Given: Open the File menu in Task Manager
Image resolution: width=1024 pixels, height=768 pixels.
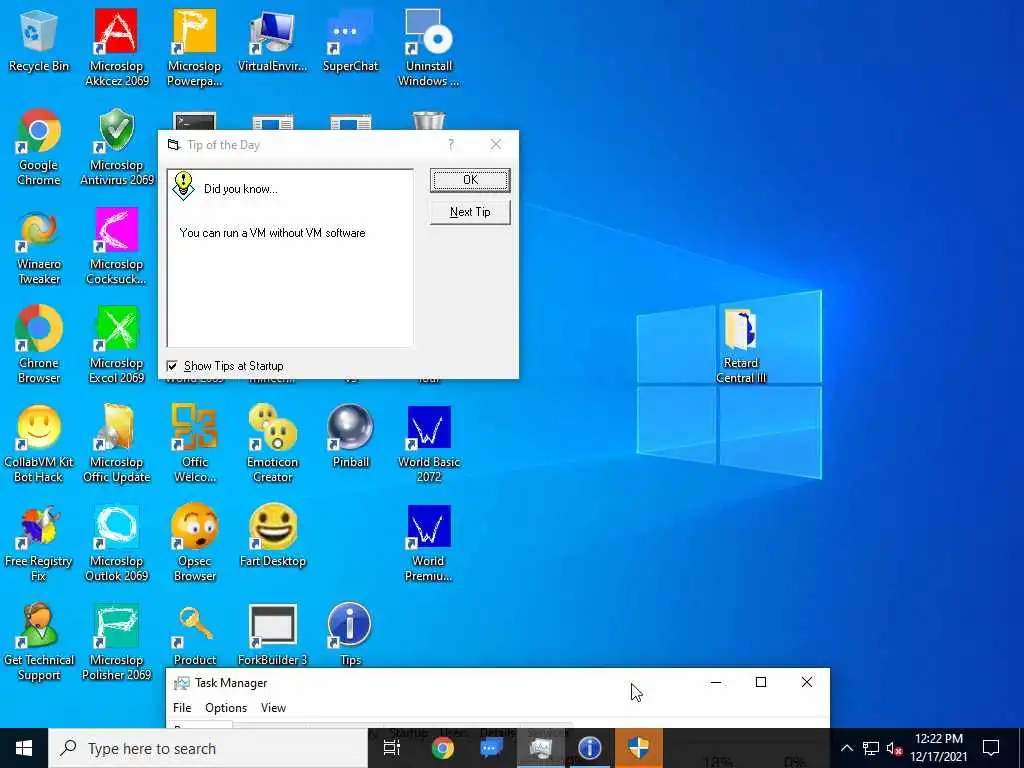Looking at the screenshot, I should 182,708.
